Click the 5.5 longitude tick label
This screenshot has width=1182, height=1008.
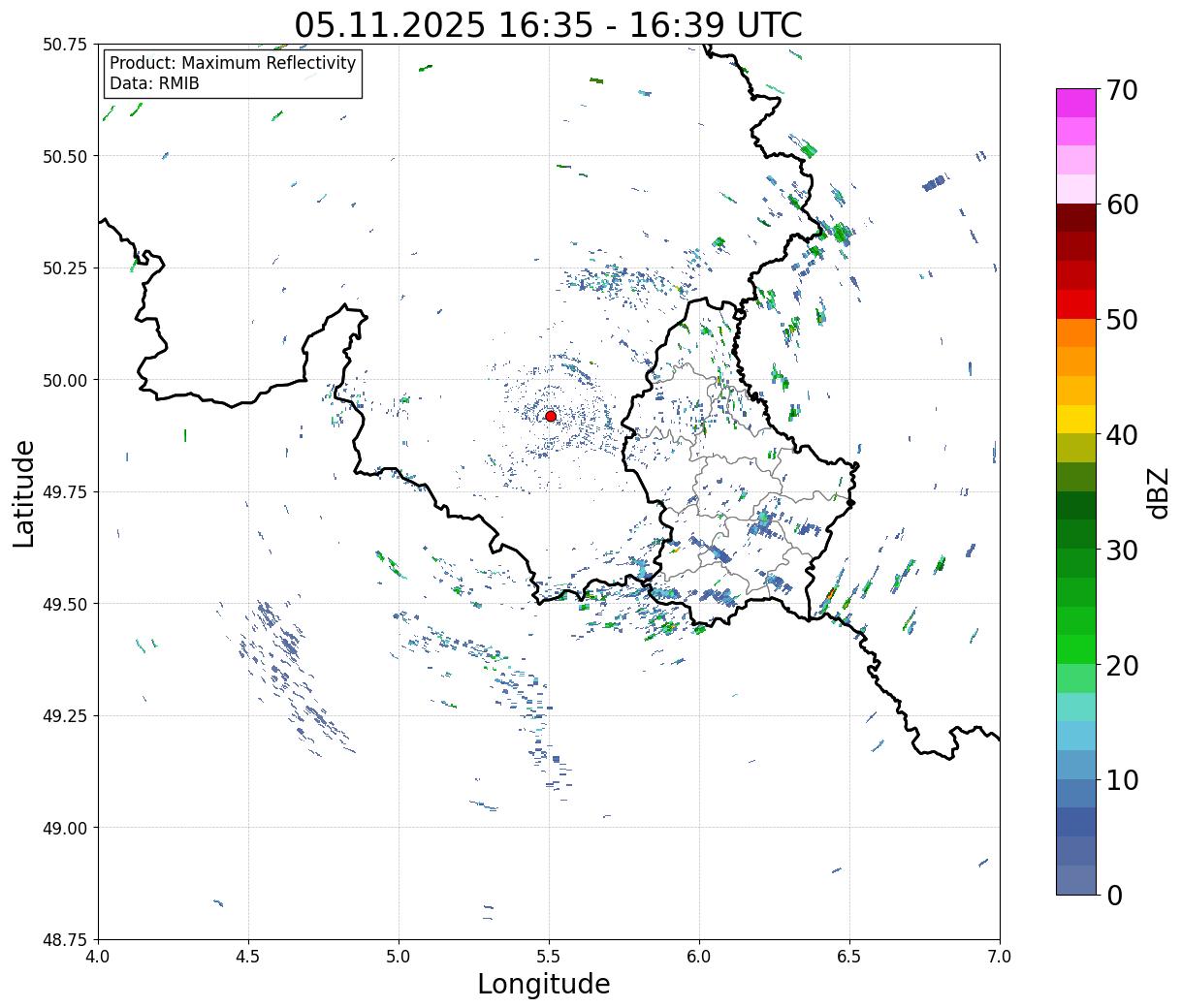[x=549, y=957]
